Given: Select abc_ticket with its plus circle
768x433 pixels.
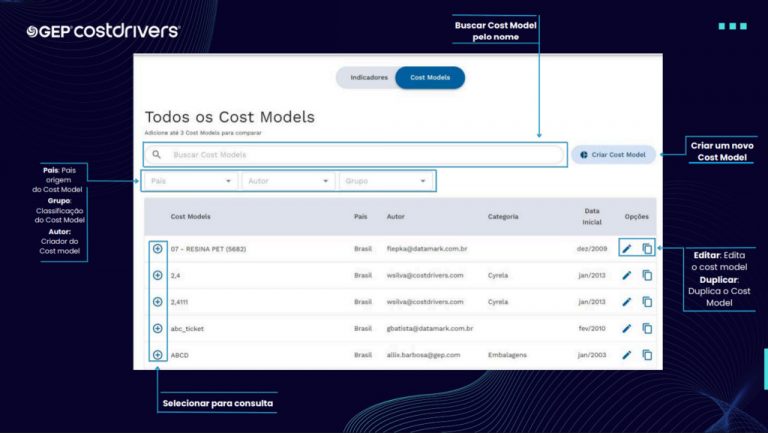Looking at the screenshot, I should [158, 329].
